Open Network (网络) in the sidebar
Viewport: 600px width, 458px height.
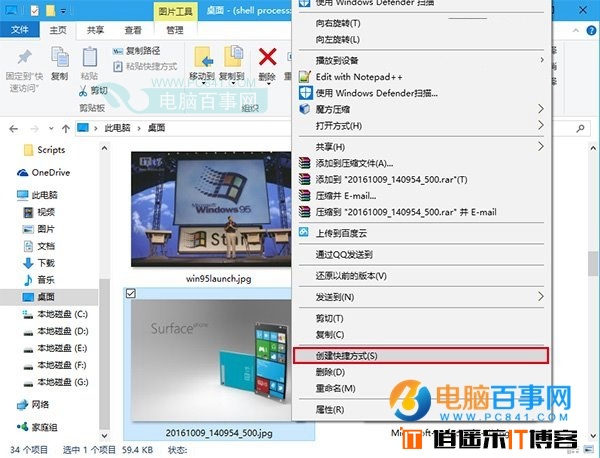point(33,404)
